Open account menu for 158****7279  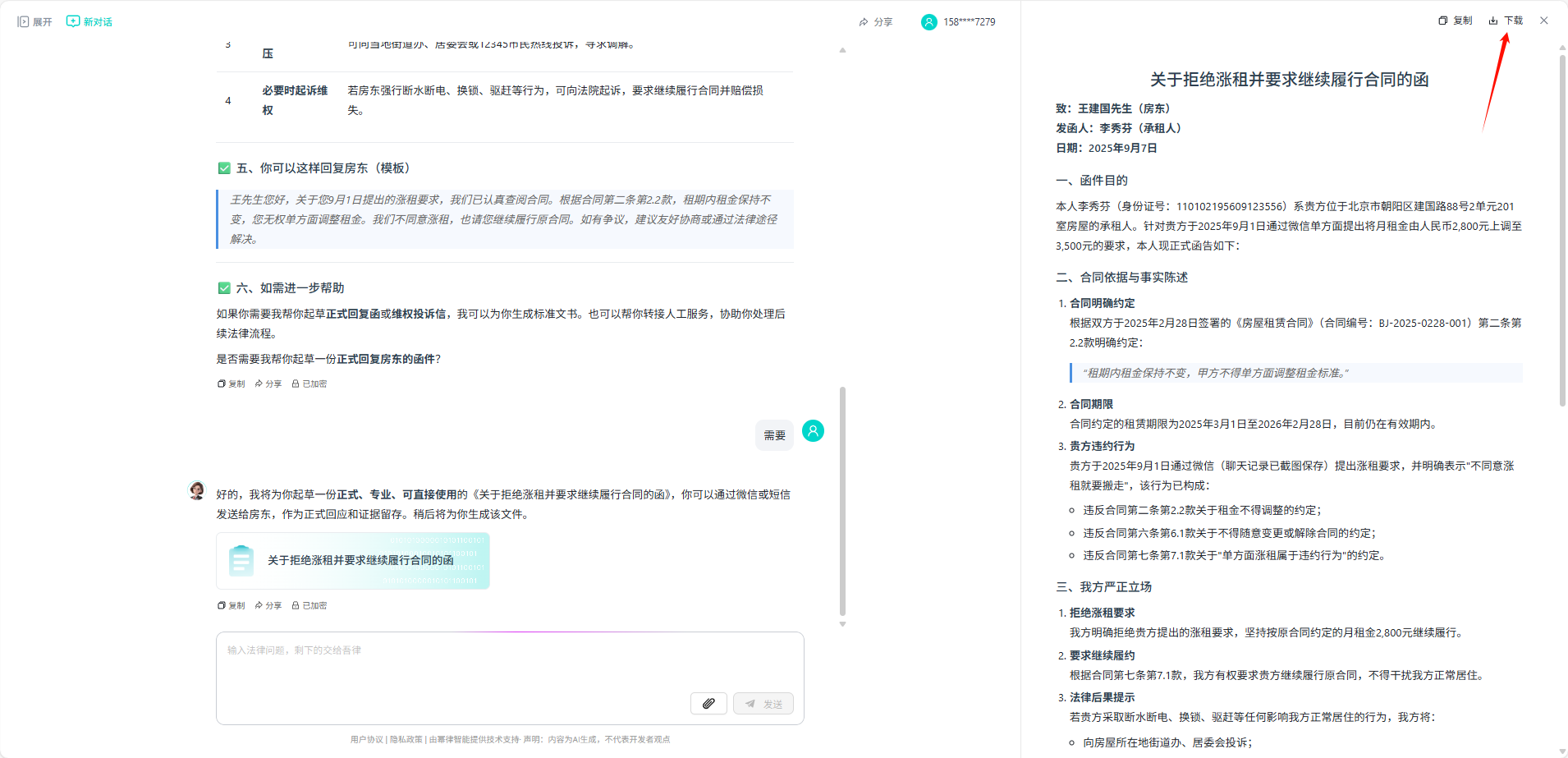[x=958, y=22]
